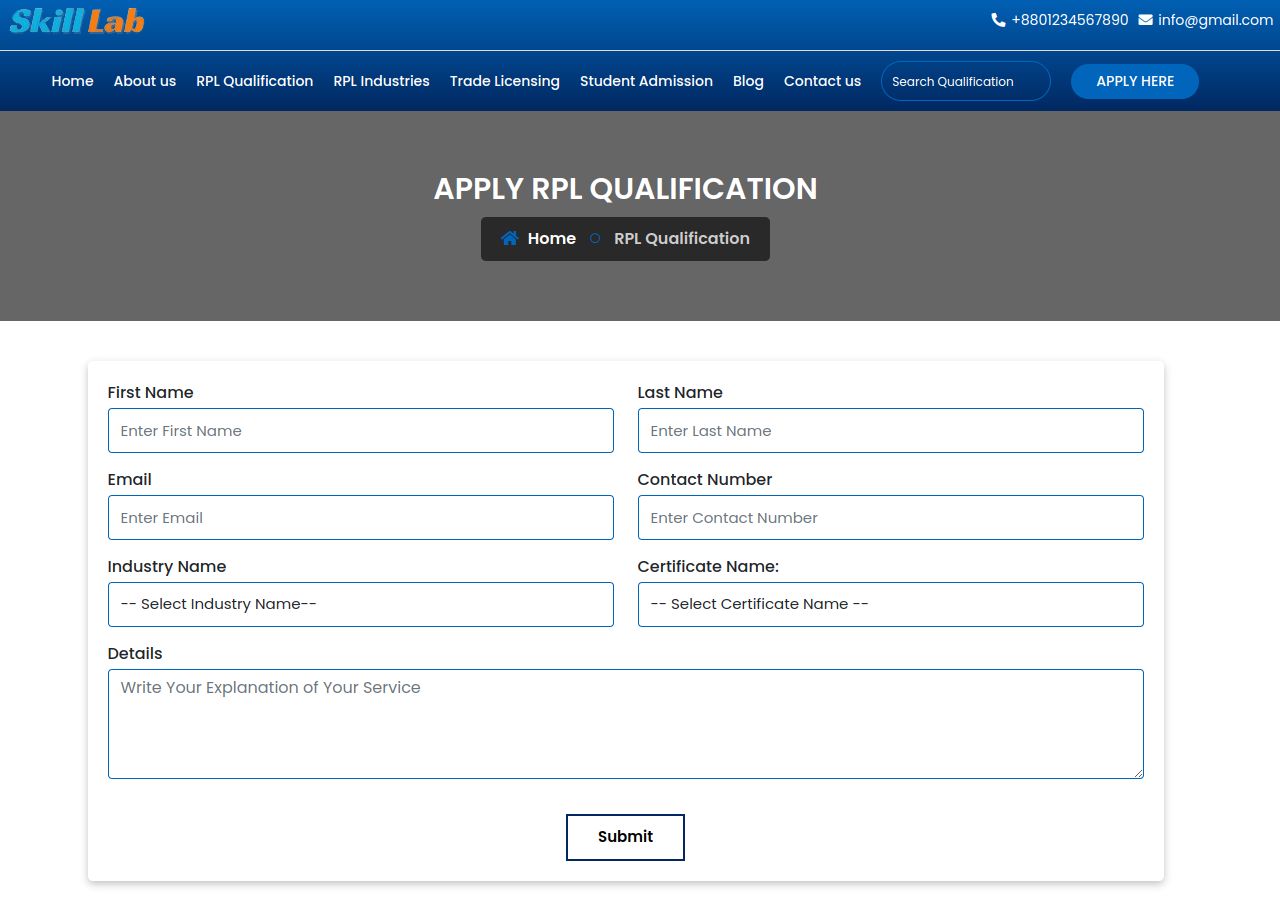Image resolution: width=1280 pixels, height=900 pixels.
Task: Expand the Industry Name dropdown
Action: [x=360, y=604]
